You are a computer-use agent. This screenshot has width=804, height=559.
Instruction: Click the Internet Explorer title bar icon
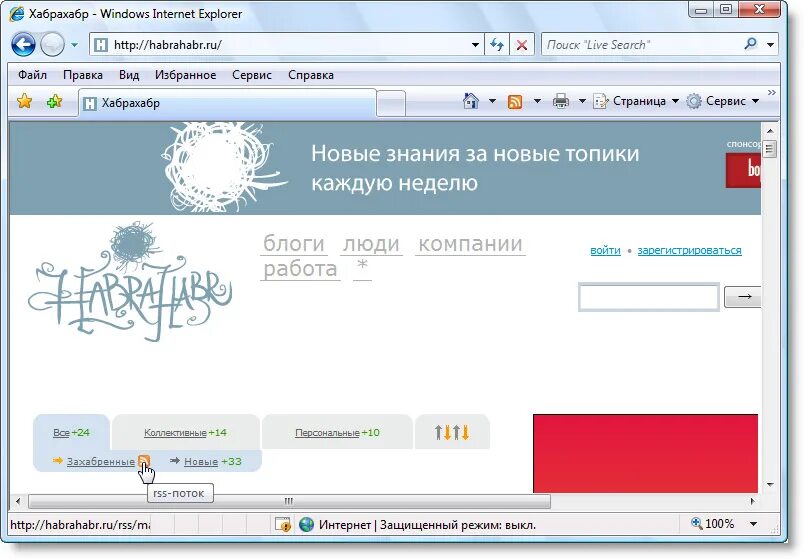coord(16,13)
